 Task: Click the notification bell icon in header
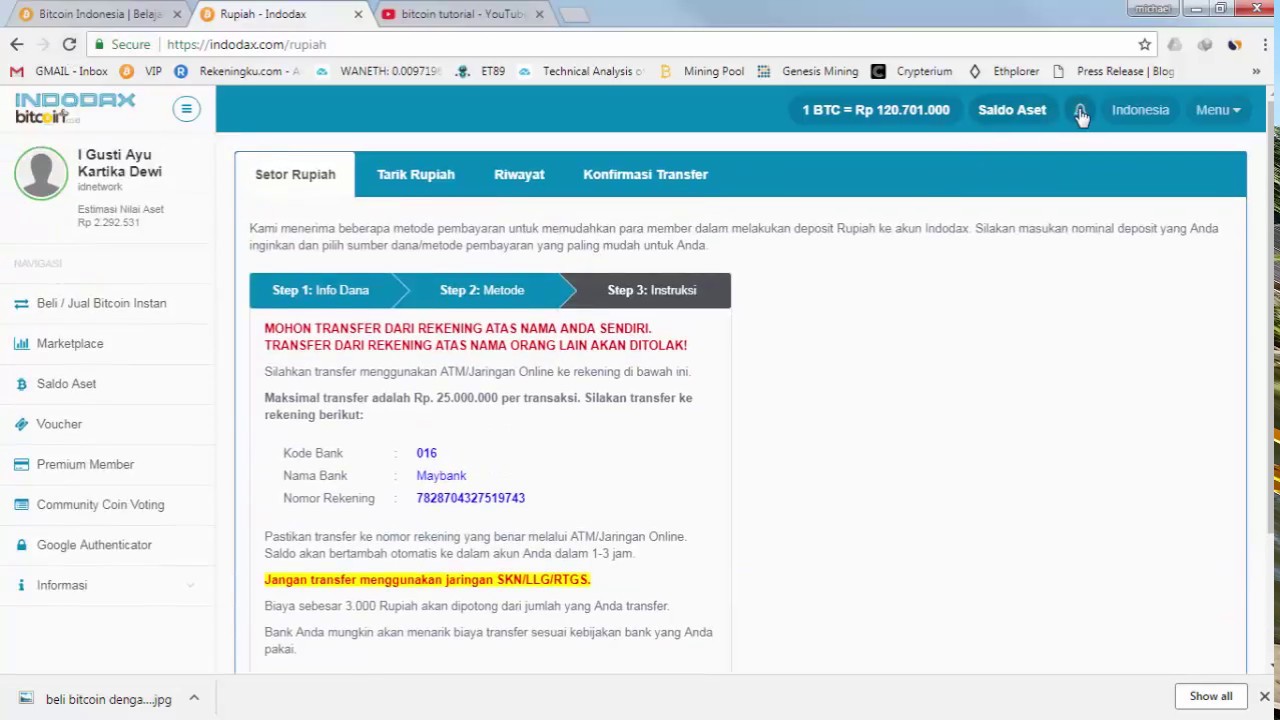(x=1079, y=110)
